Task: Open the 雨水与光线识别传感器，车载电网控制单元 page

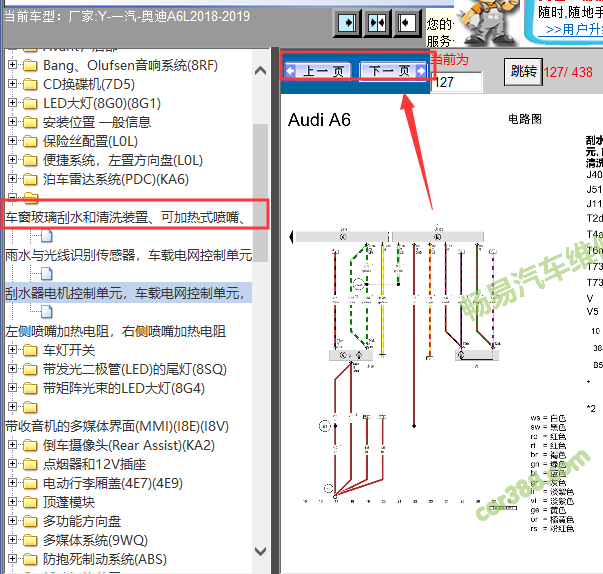Action: (129, 255)
